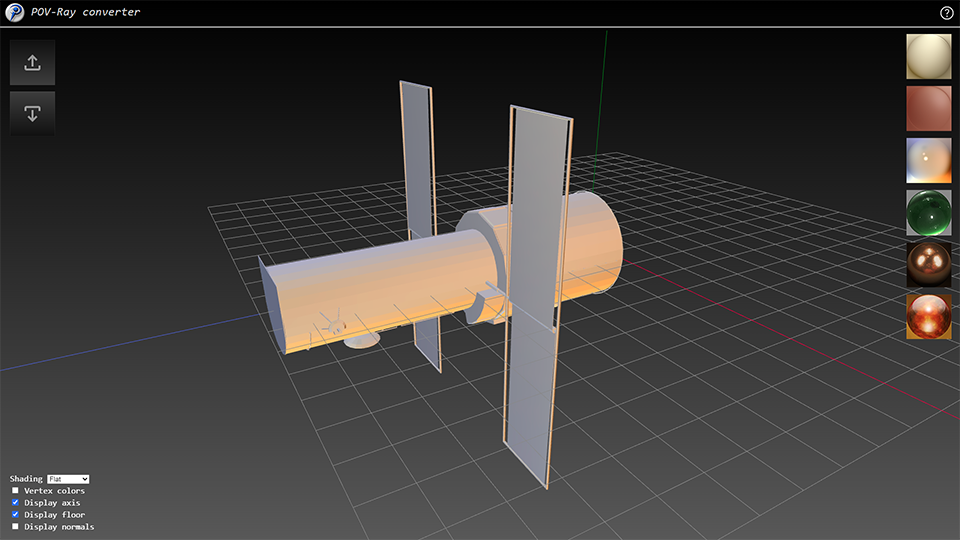Image resolution: width=960 pixels, height=540 pixels.
Task: Click the upload file icon button
Action: (x=32, y=62)
